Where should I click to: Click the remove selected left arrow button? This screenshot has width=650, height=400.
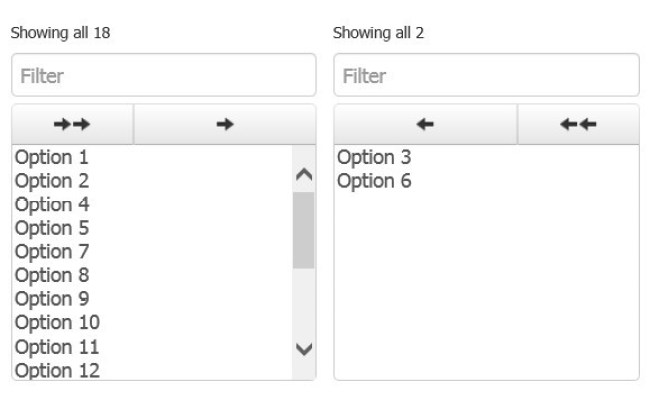425,124
